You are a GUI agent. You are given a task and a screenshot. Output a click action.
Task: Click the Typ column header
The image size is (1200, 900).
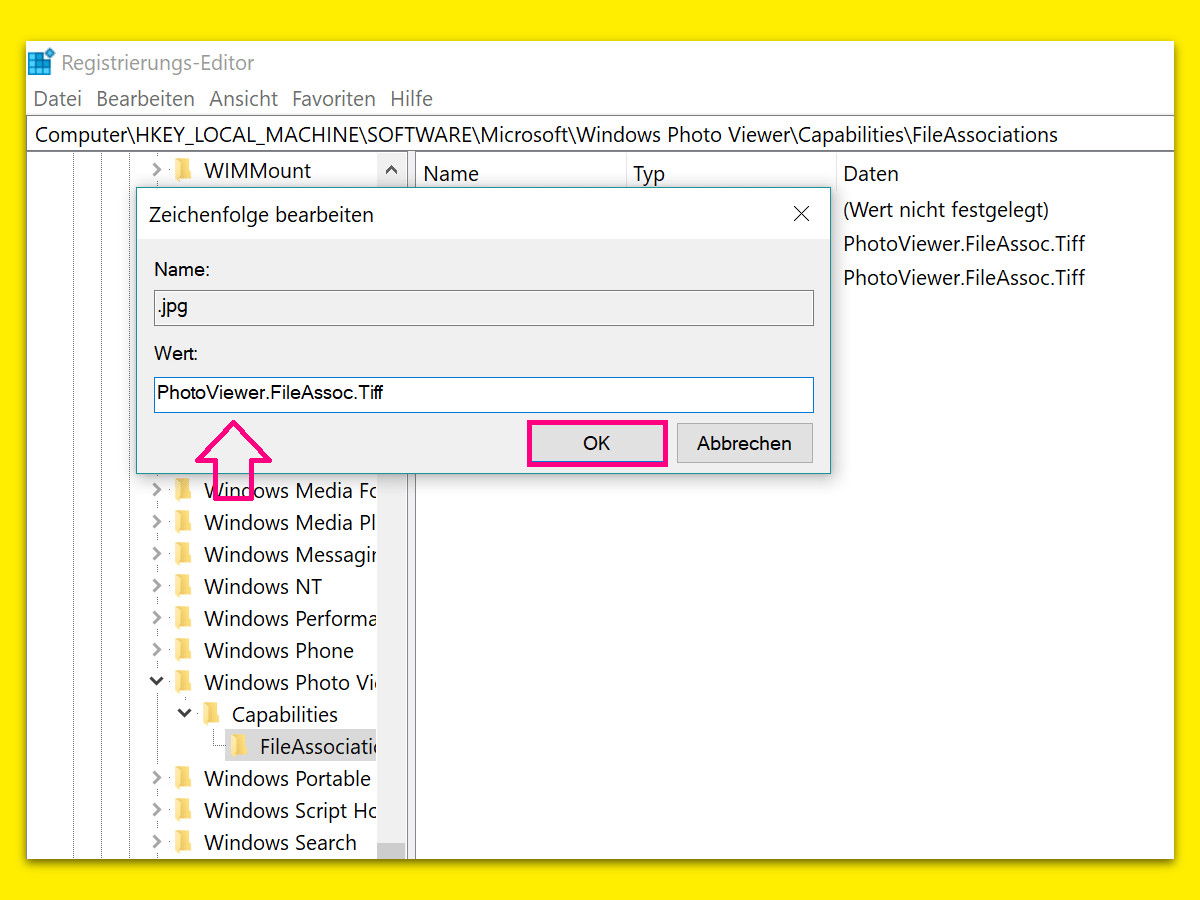click(732, 174)
